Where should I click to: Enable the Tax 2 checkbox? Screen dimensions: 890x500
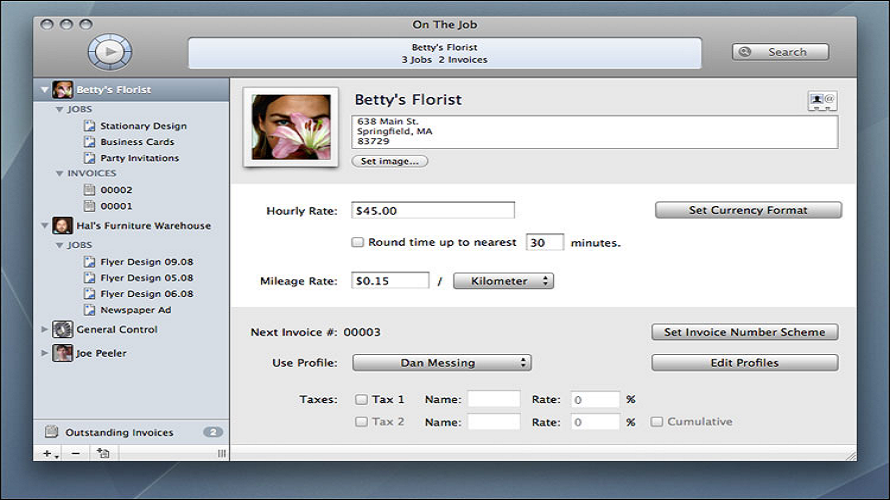[361, 422]
